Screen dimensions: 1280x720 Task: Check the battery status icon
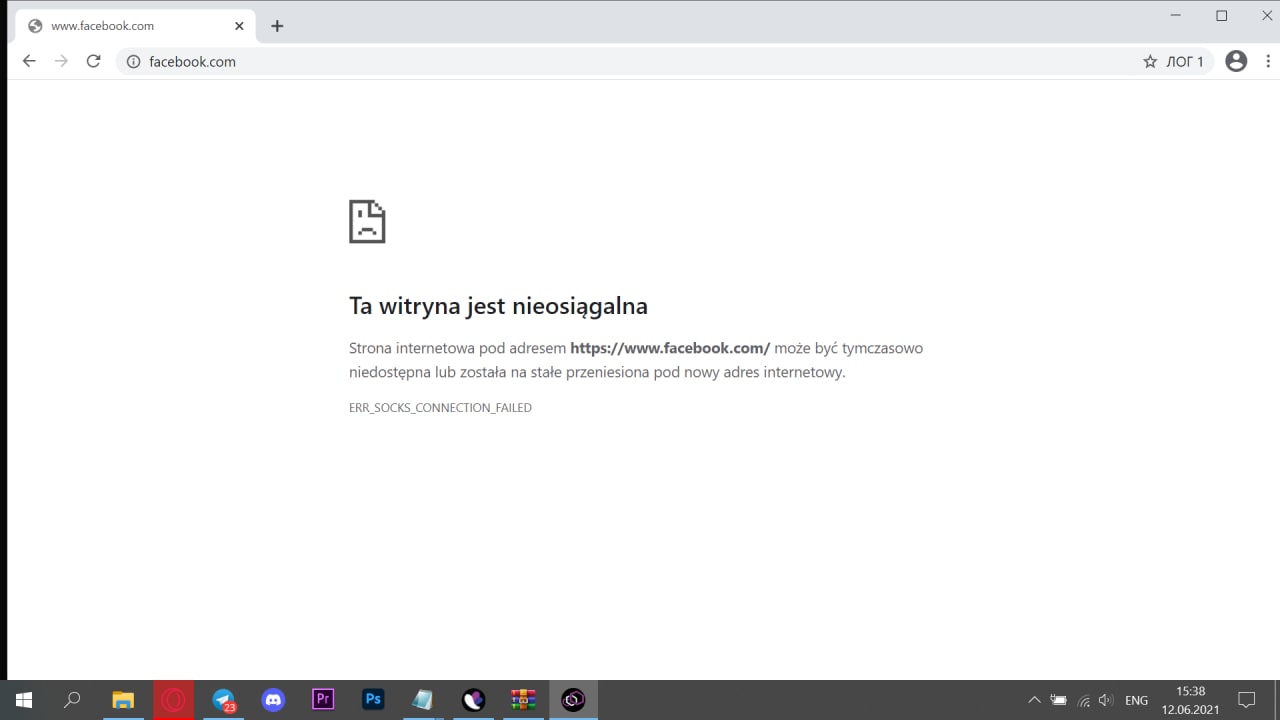1058,700
